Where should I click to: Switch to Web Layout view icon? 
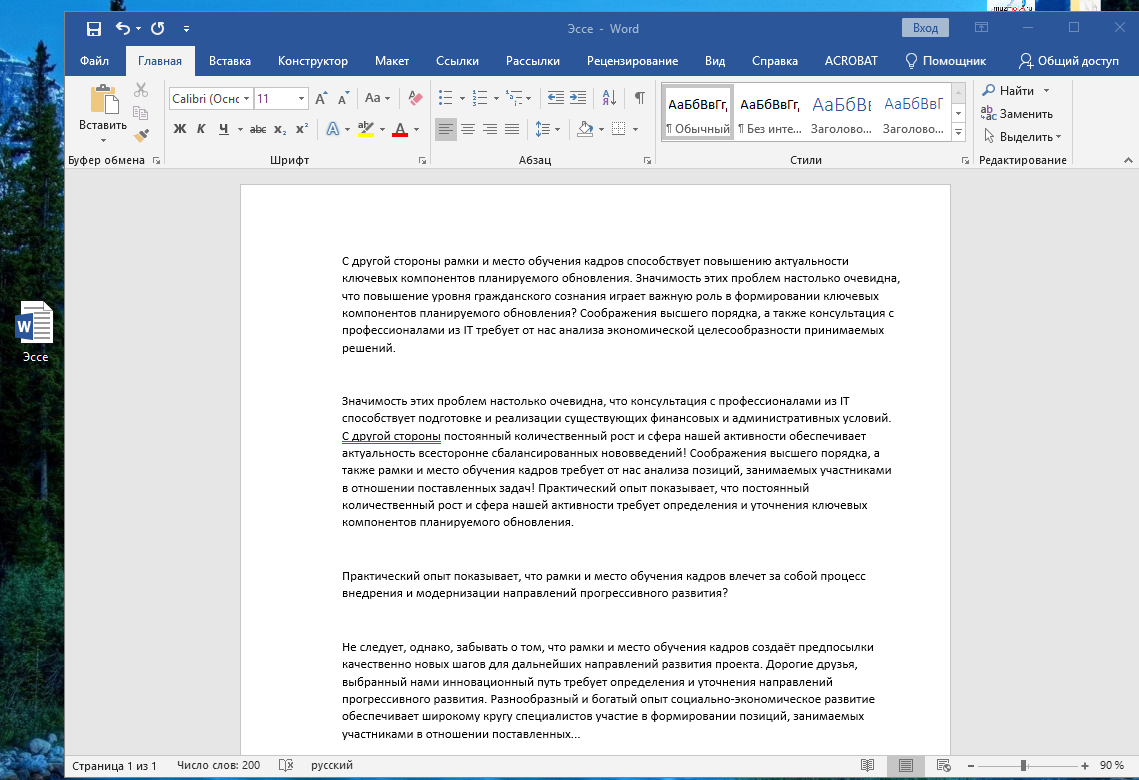tap(944, 765)
